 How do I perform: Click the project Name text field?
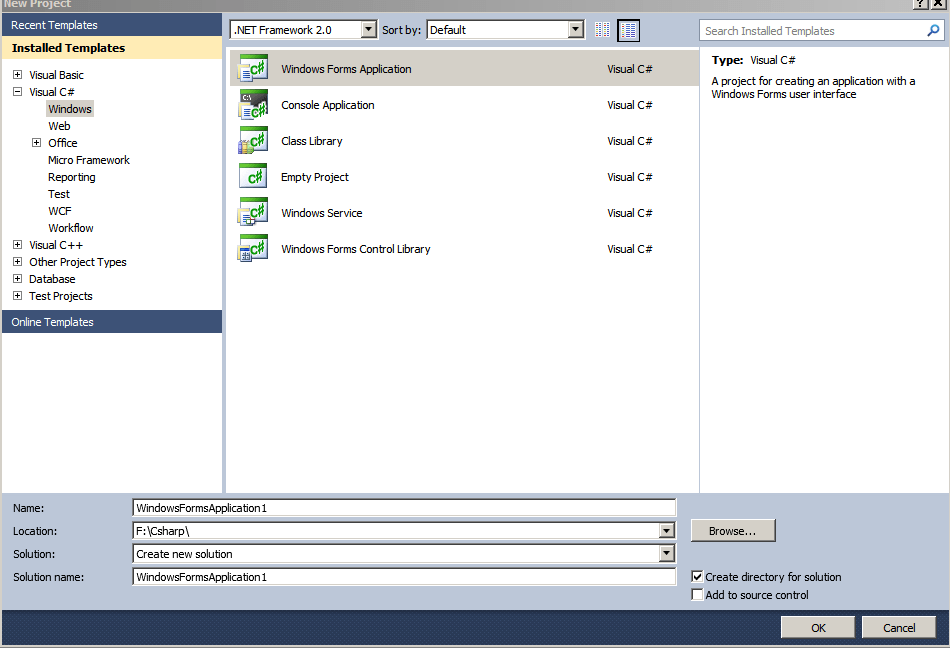(x=404, y=508)
